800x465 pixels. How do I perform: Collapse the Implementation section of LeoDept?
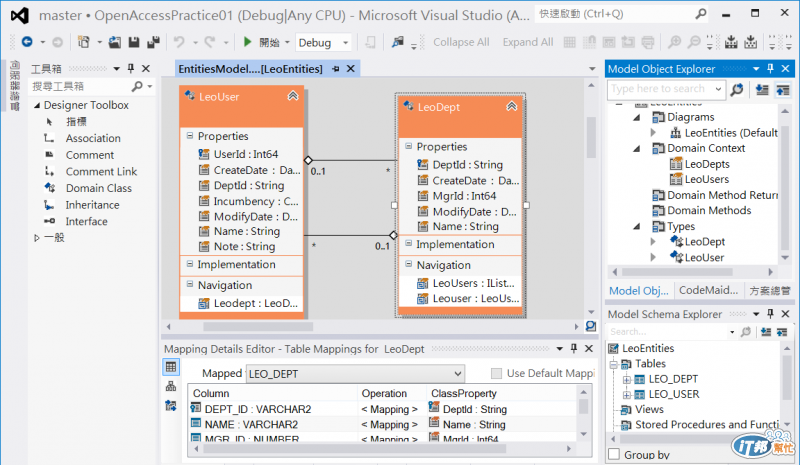point(409,243)
